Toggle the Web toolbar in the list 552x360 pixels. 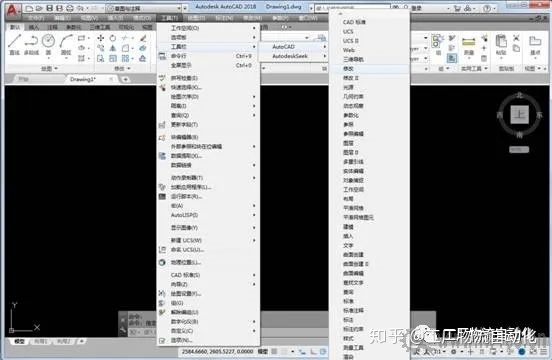pos(369,50)
